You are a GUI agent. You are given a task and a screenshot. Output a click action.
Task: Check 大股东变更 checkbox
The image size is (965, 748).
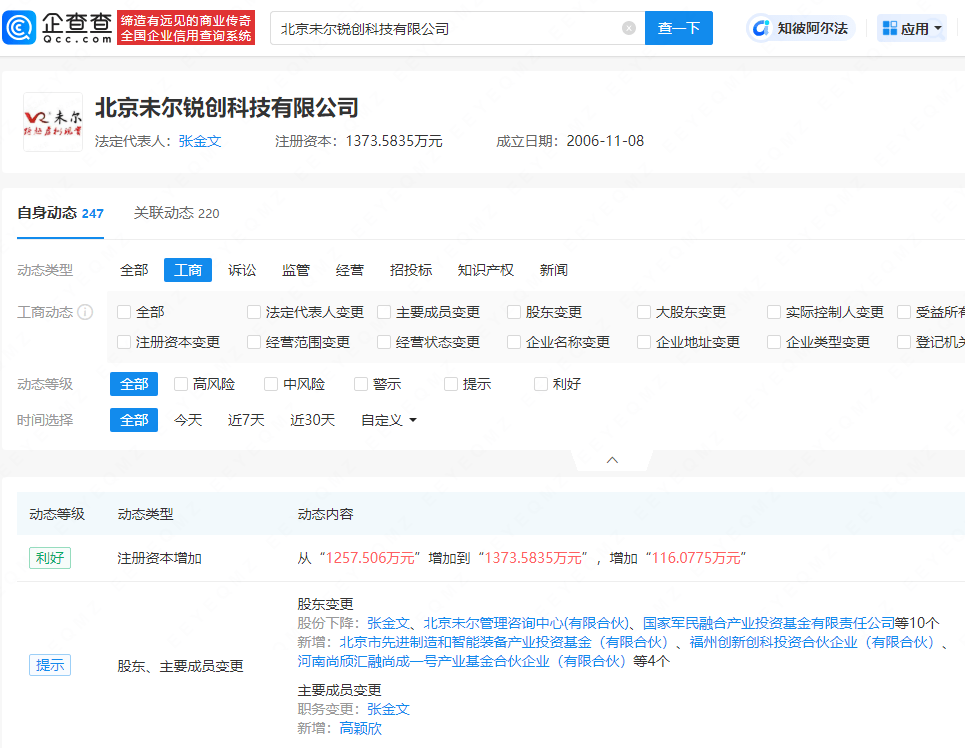[x=644, y=313]
